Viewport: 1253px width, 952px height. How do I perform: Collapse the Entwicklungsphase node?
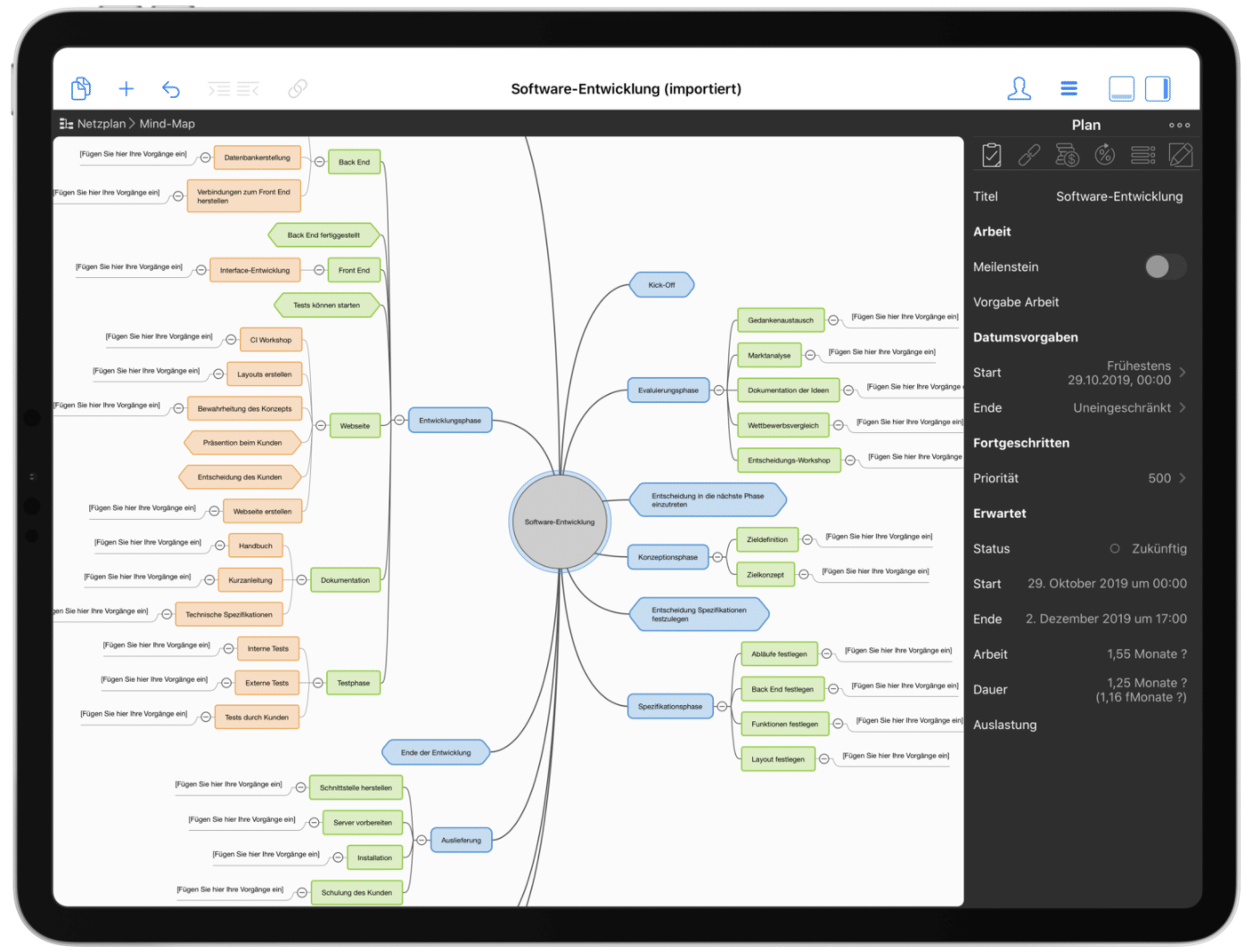click(399, 420)
